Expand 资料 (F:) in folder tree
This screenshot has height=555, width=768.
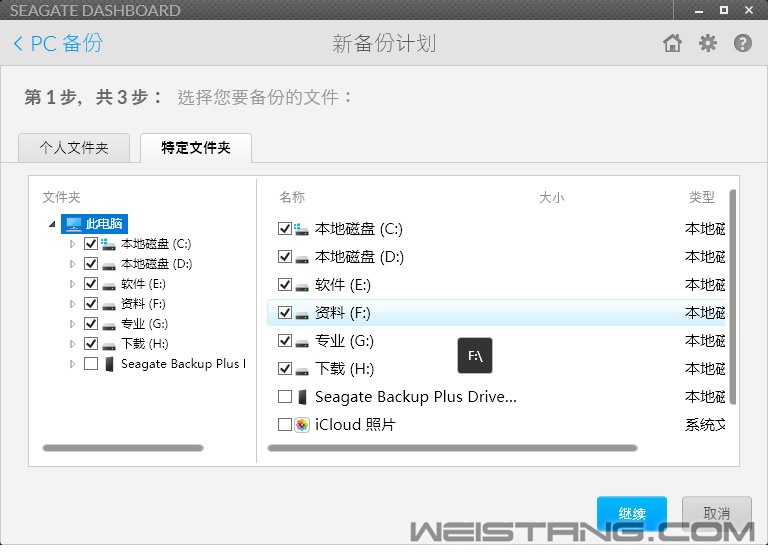[x=72, y=304]
